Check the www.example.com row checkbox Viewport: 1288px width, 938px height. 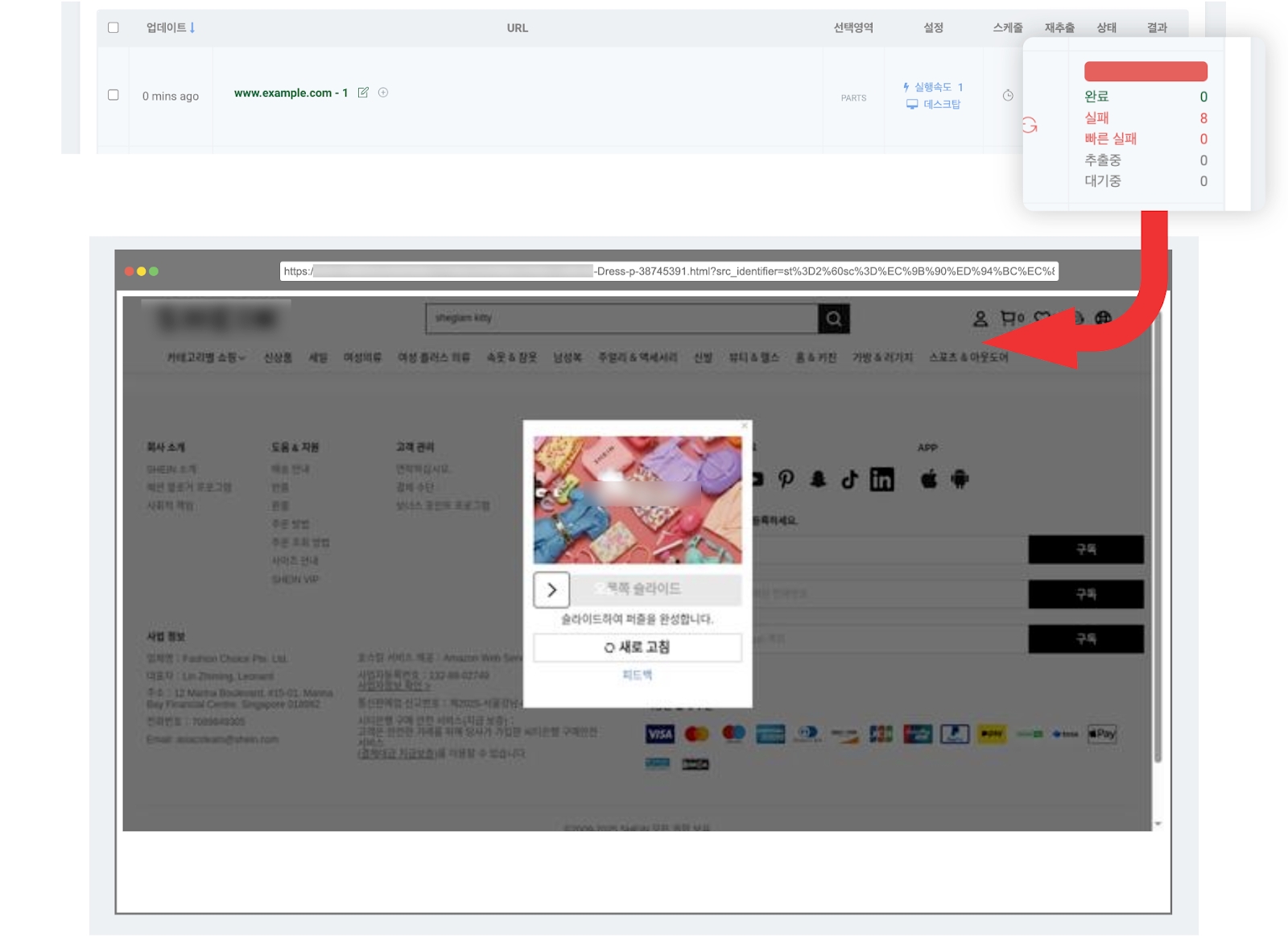[x=114, y=95]
